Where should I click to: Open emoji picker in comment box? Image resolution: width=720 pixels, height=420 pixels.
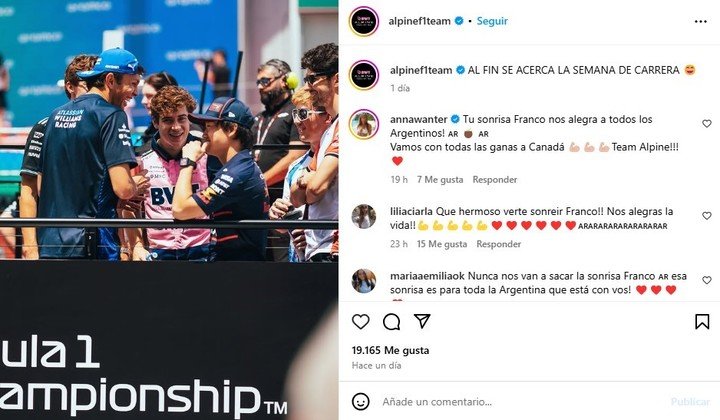360,402
